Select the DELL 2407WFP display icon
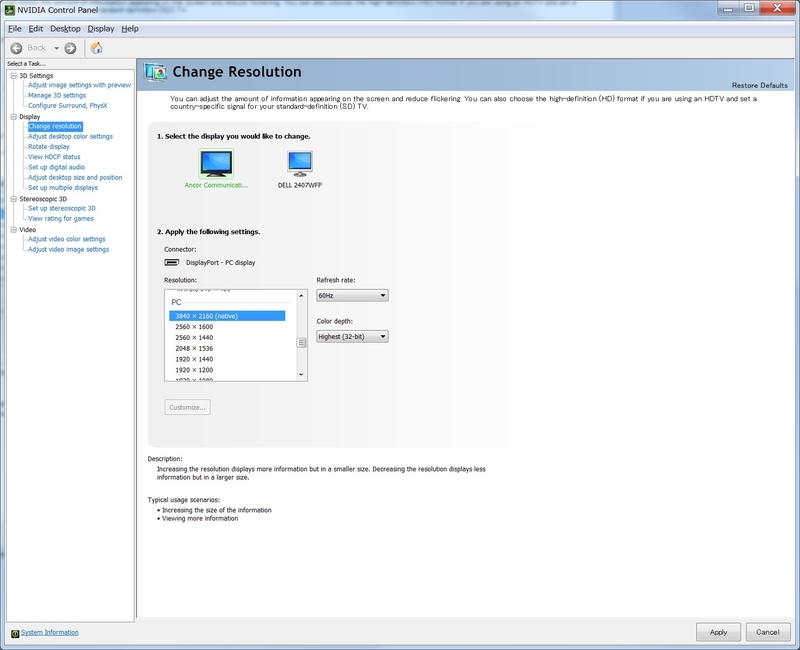 coord(299,163)
